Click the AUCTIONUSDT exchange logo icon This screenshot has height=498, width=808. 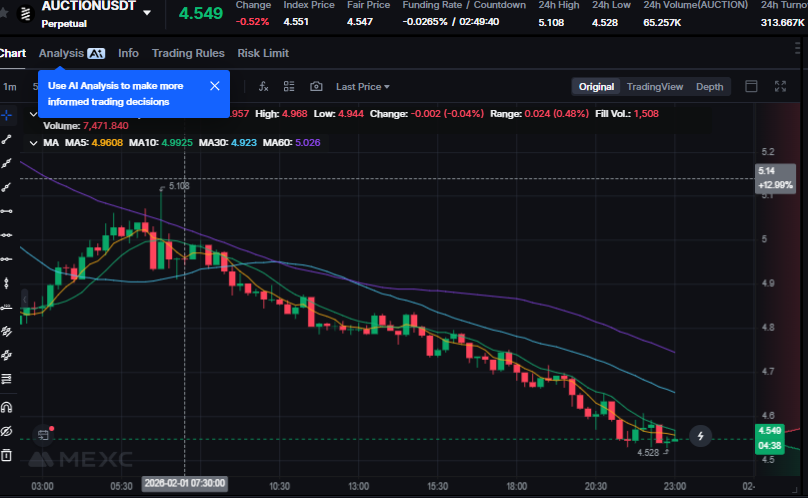[25, 13]
